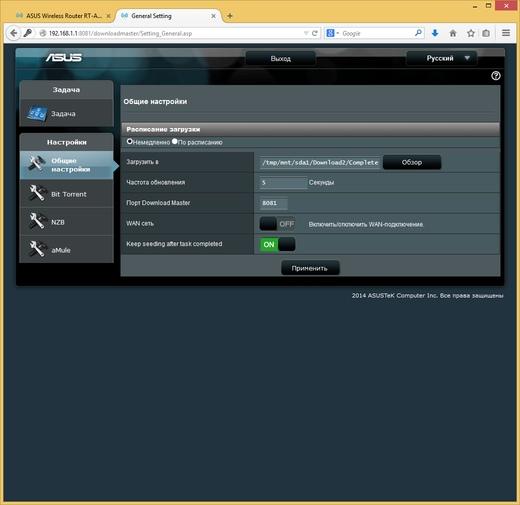Click the blue Задача task icon
Screen dimensions: 520x505
point(37,114)
